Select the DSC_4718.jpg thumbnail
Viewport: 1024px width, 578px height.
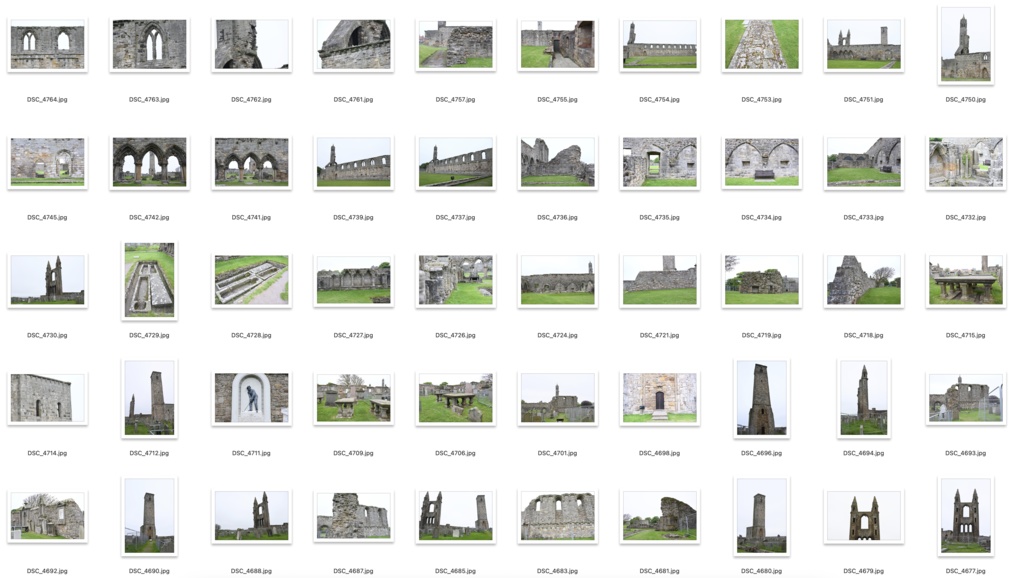click(x=863, y=281)
